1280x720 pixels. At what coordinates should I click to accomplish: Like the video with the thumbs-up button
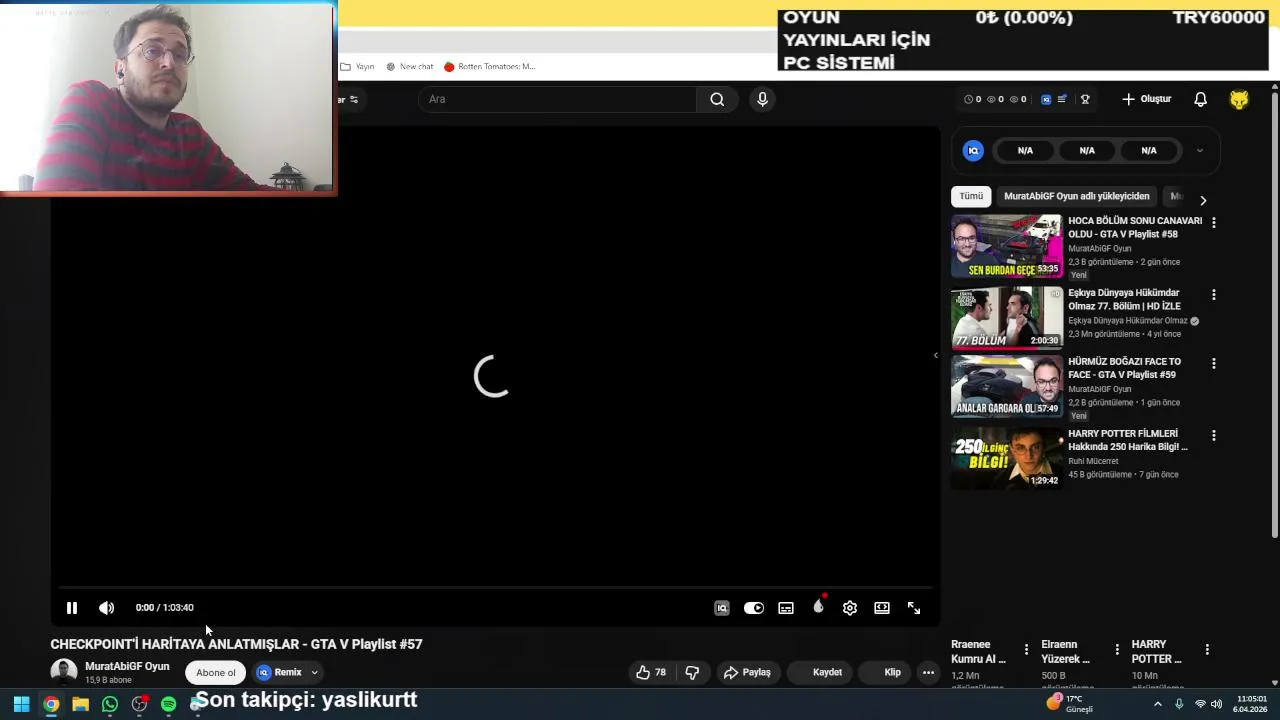[651, 673]
